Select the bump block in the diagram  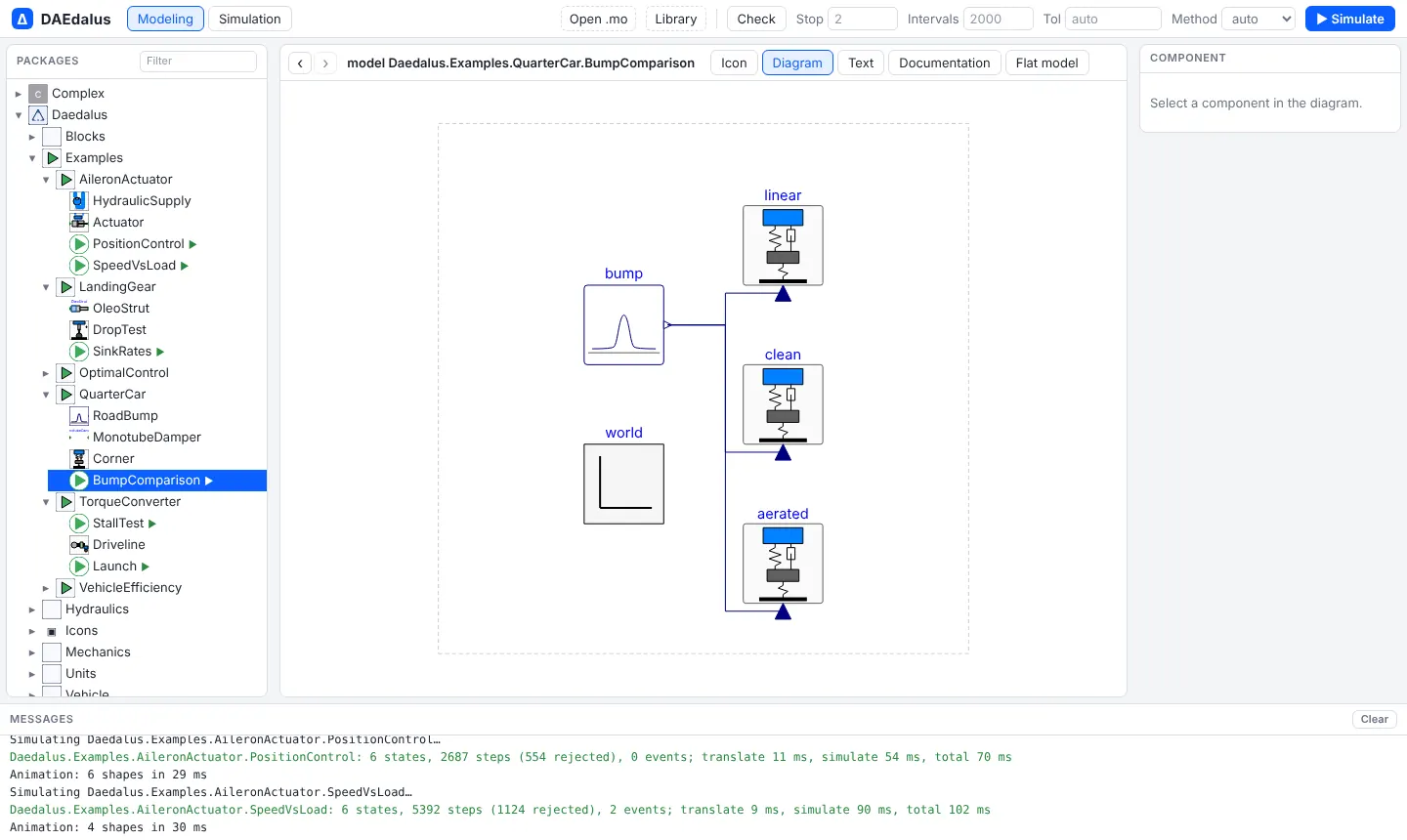623,325
